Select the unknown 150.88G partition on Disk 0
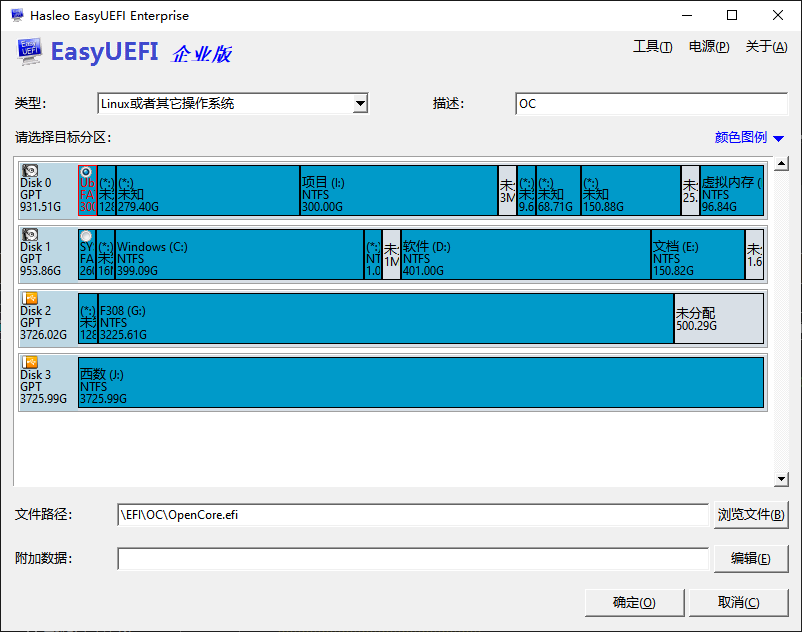Image resolution: width=802 pixels, height=632 pixels. click(631, 190)
